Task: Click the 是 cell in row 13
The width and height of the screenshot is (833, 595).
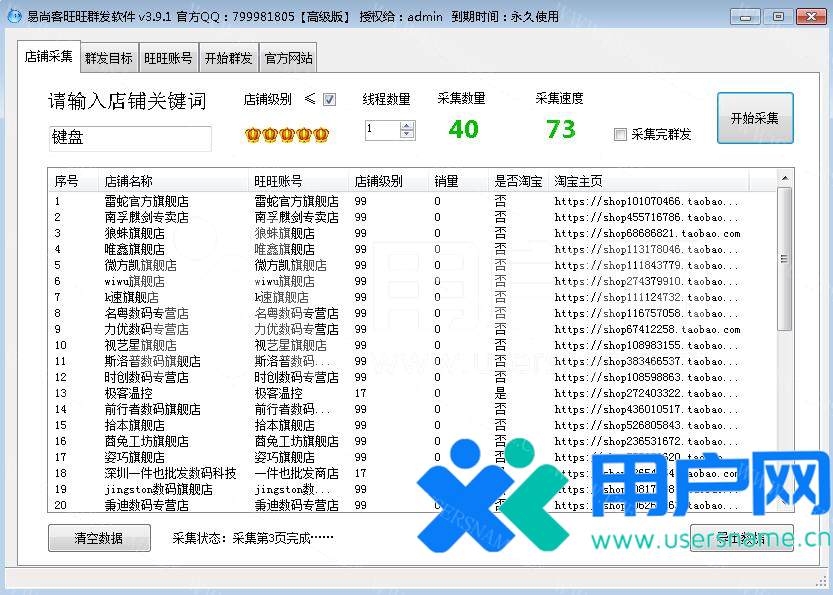Action: (x=500, y=393)
